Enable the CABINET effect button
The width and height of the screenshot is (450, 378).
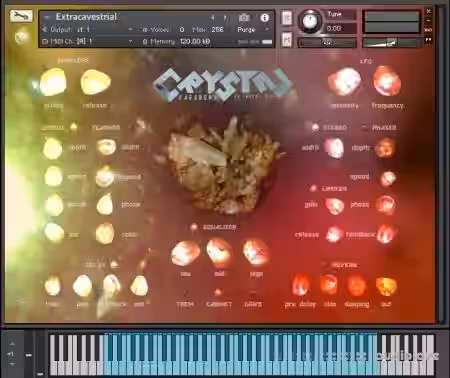pyautogui.click(x=218, y=292)
